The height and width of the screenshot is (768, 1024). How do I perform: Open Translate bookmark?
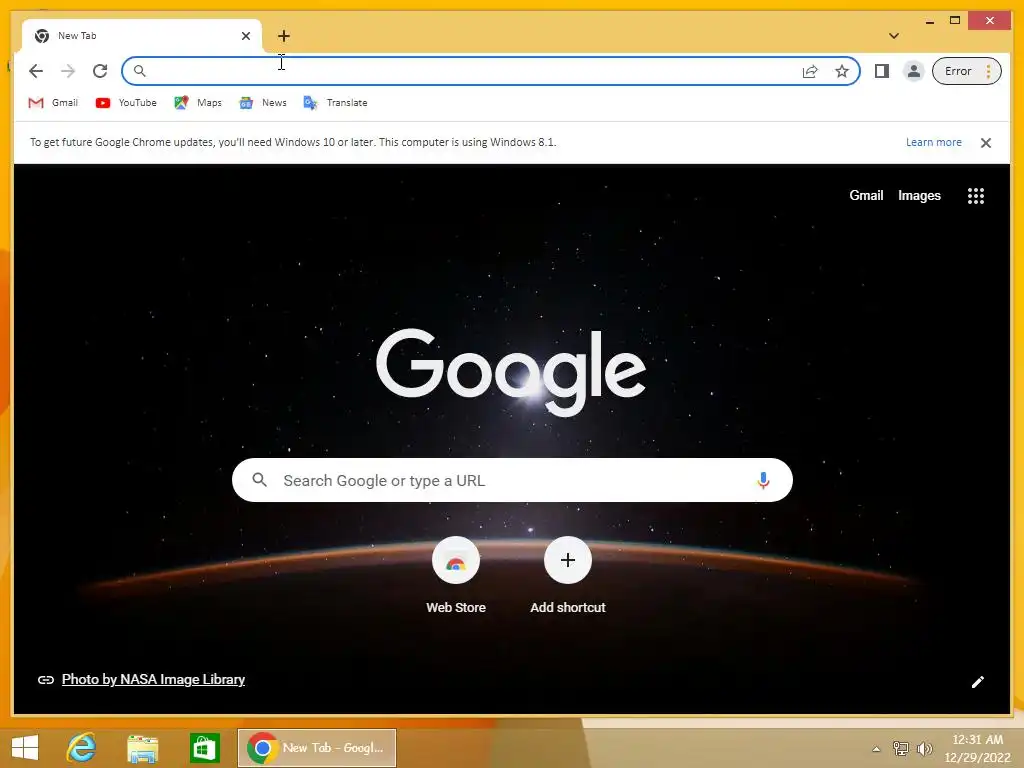(x=335, y=103)
